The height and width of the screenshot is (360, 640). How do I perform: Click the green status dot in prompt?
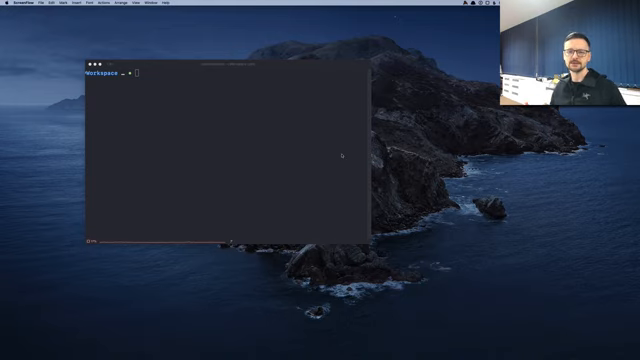coord(130,73)
